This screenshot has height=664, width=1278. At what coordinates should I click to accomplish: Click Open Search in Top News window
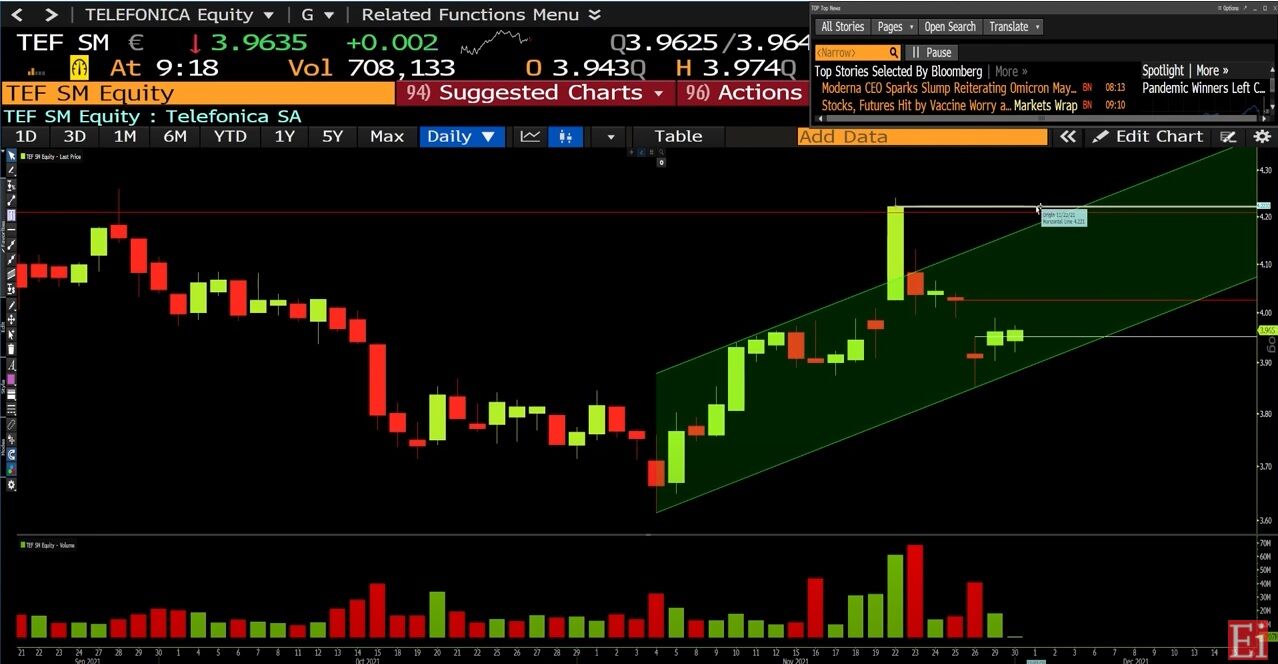[x=950, y=27]
